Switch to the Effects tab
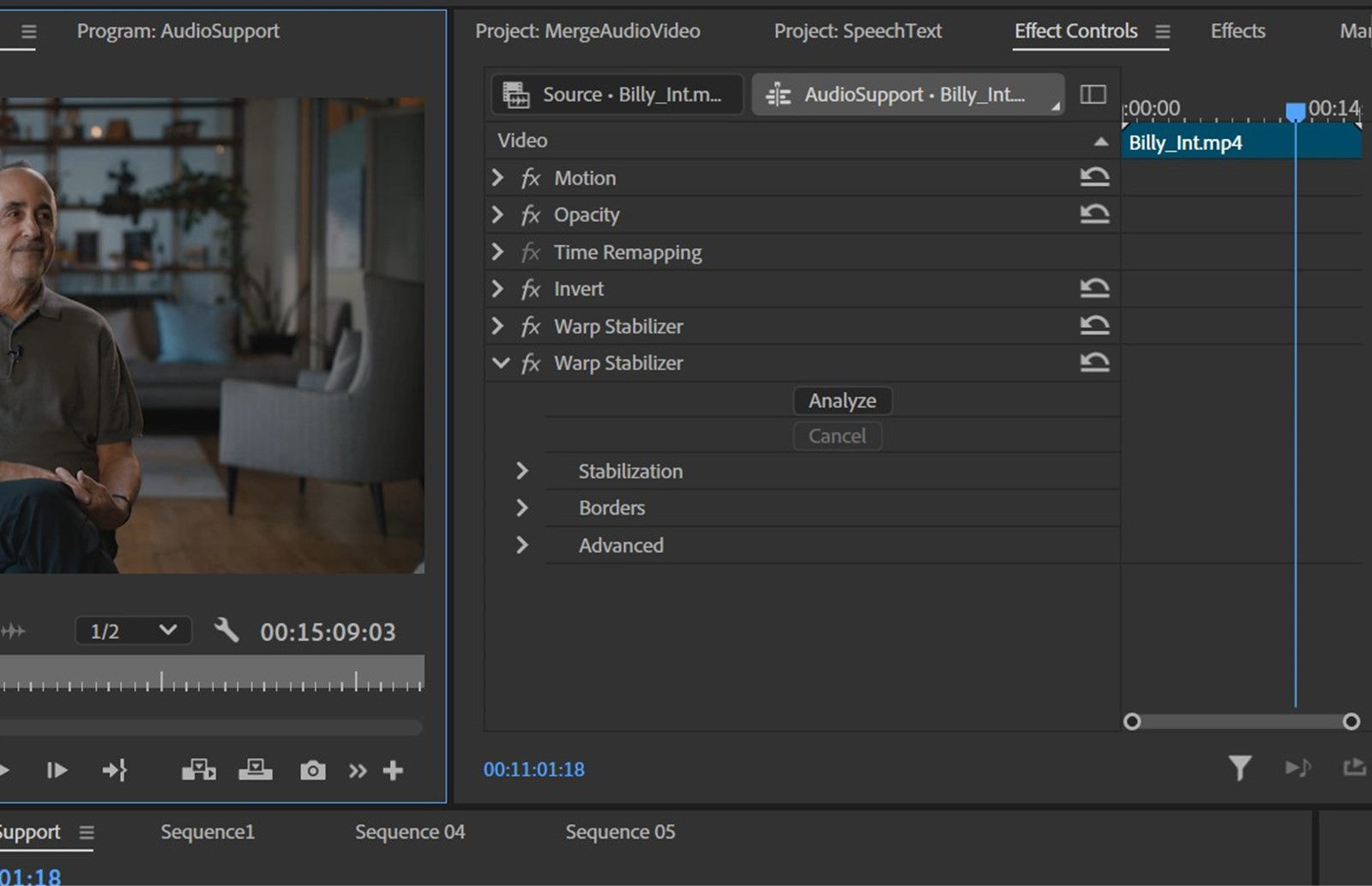The width and height of the screenshot is (1372, 886). (x=1237, y=31)
